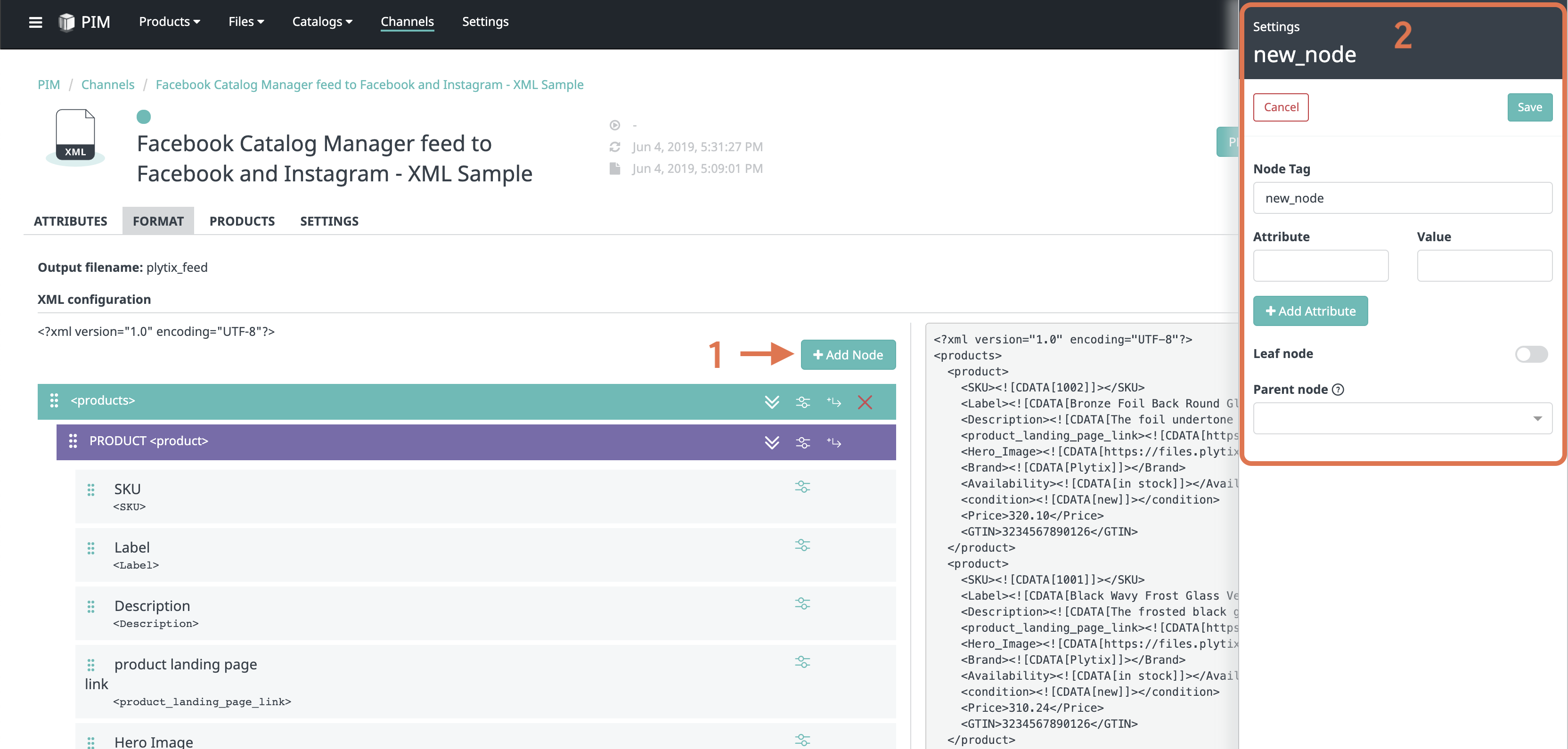This screenshot has height=749, width=1568.
Task: Grab drag handle of PRODUCT node
Action: pos(73,441)
